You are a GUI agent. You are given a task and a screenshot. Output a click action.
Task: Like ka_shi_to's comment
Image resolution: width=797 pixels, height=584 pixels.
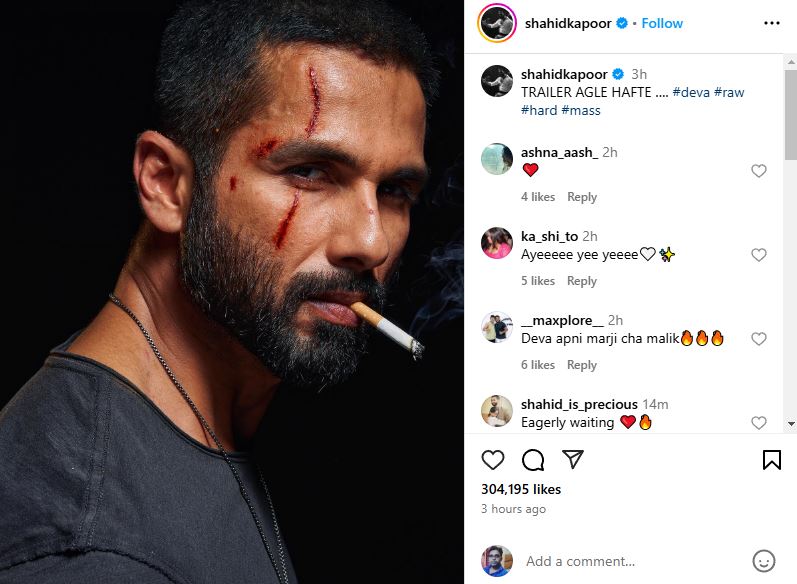click(759, 255)
